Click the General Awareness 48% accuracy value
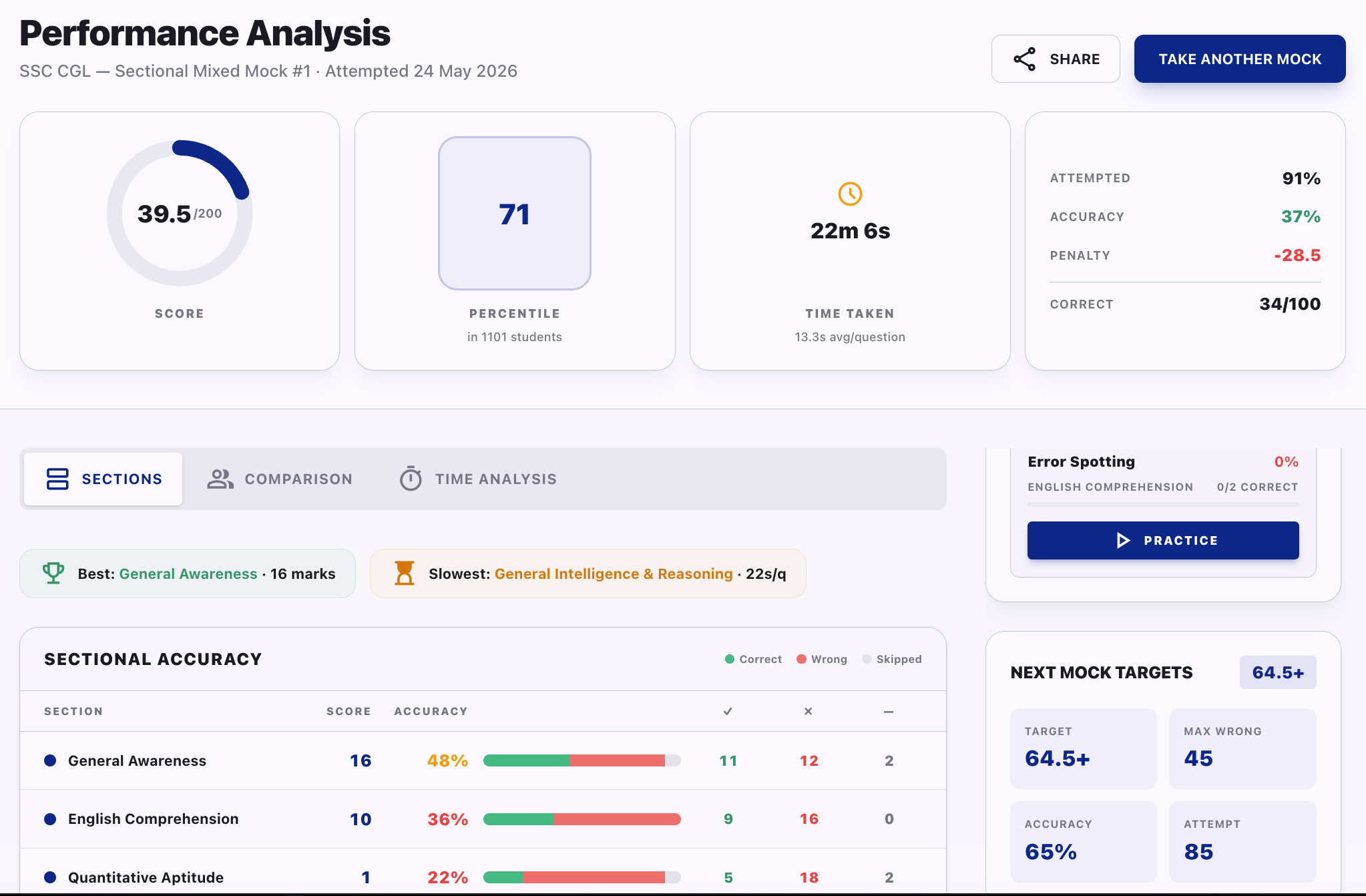Screen dimensions: 1366x896 click(447, 760)
